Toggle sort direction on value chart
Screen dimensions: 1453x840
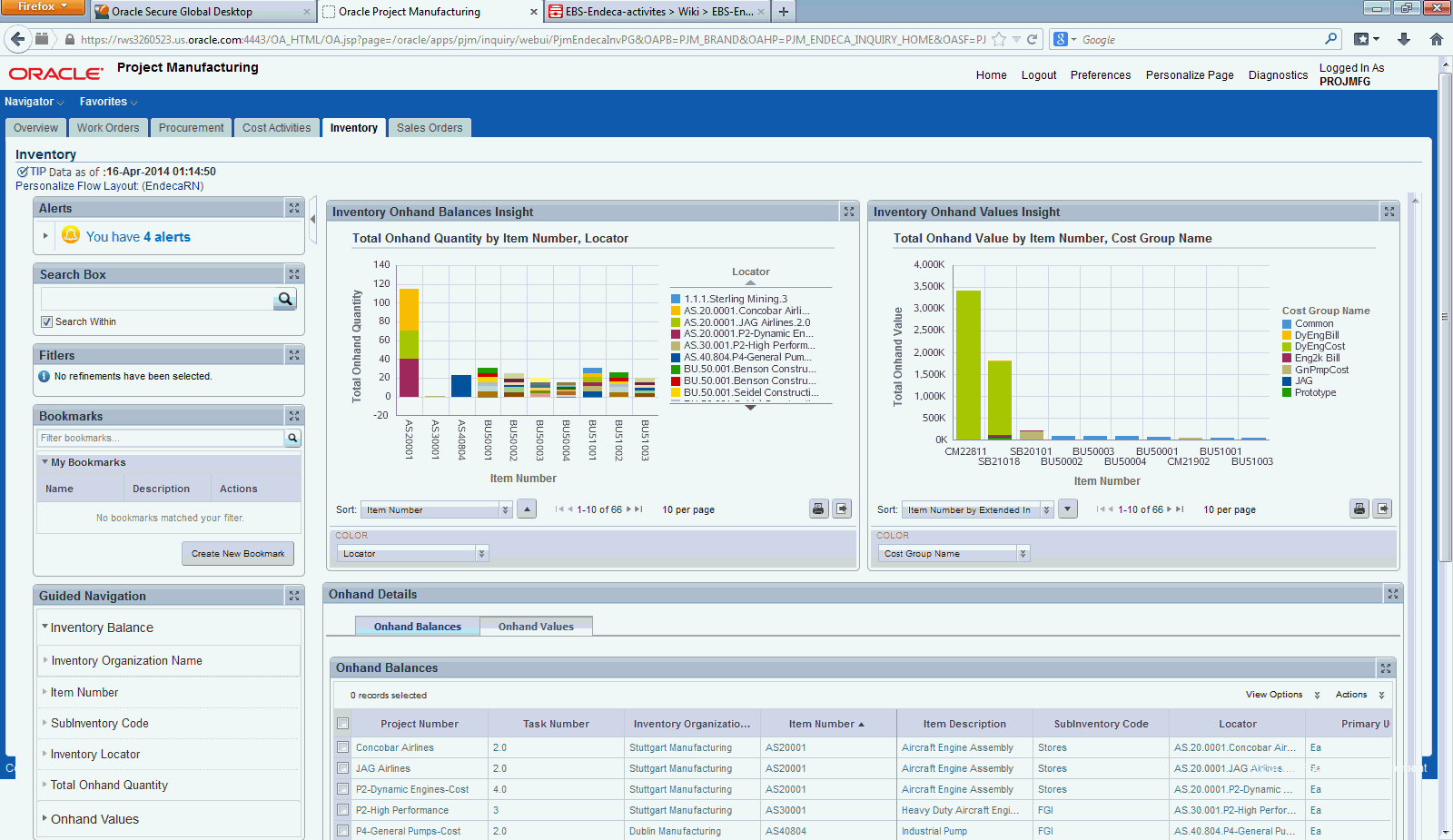pyautogui.click(x=1068, y=509)
